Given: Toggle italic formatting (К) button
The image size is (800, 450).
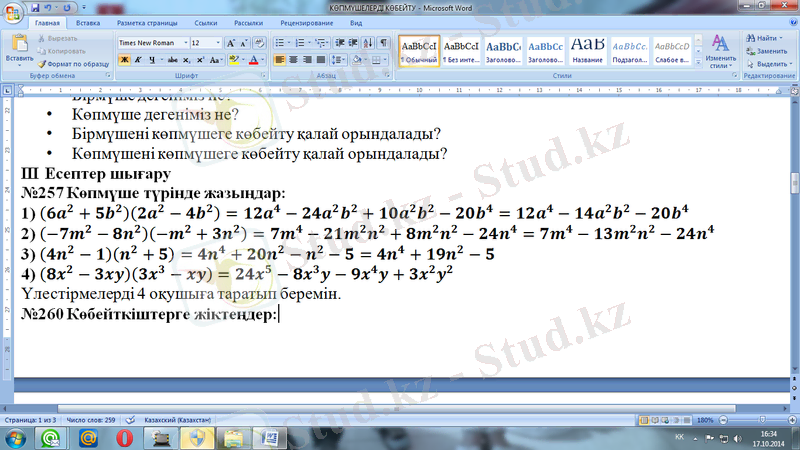Looking at the screenshot, I should (137, 60).
